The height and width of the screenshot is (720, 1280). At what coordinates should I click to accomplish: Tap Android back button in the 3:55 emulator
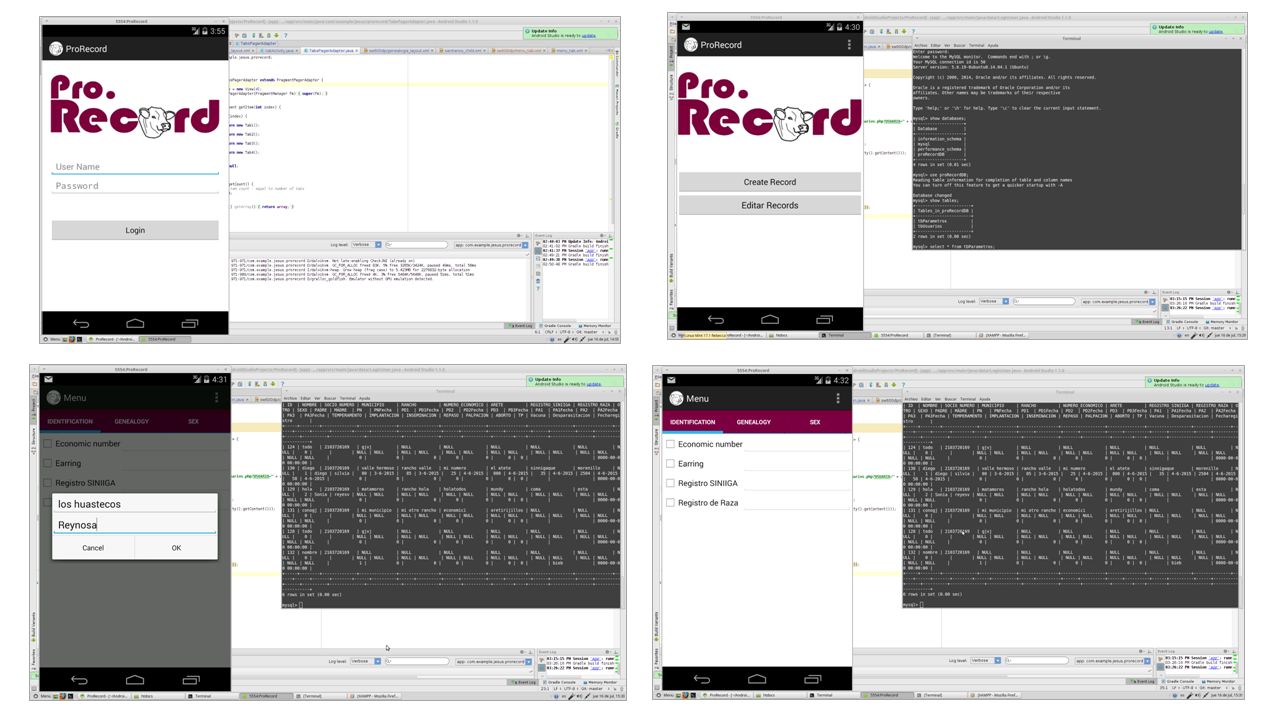pyautogui.click(x=81, y=323)
